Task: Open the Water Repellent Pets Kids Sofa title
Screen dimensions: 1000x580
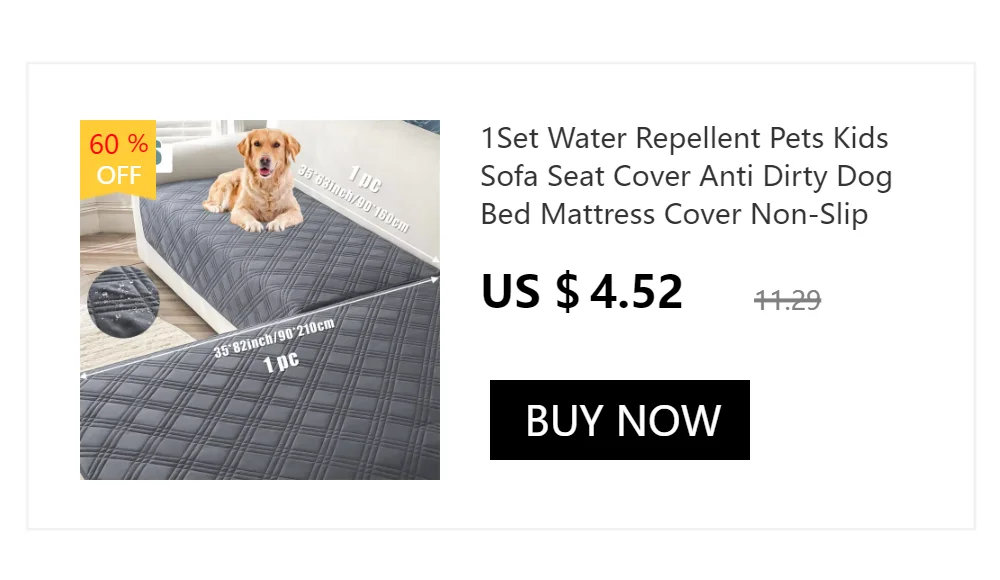Action: coord(686,176)
